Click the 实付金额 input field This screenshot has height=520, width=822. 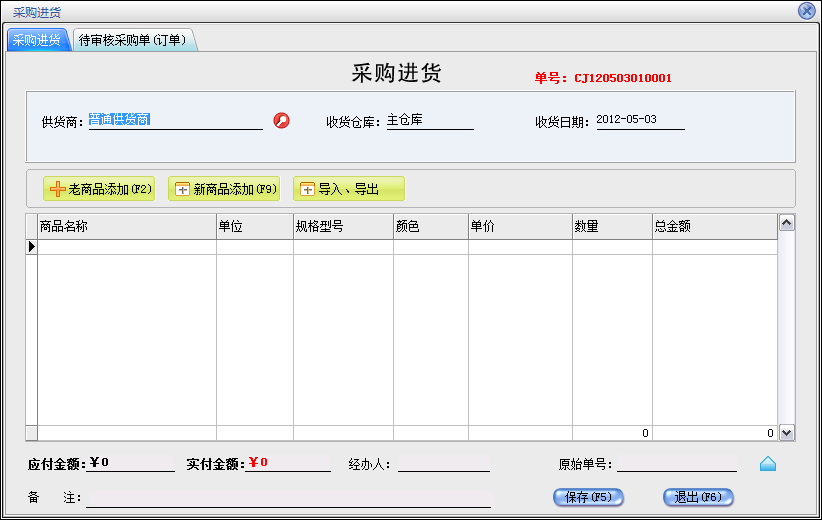point(290,463)
